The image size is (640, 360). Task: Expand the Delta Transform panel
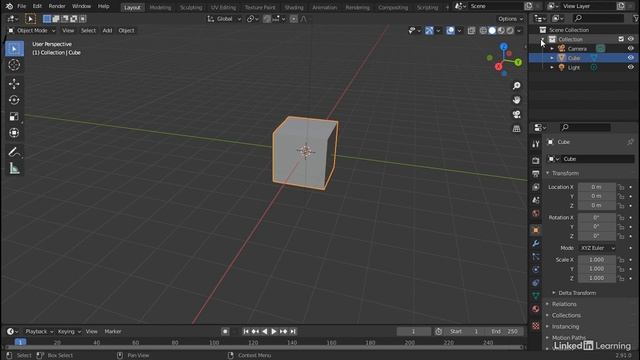(577, 293)
